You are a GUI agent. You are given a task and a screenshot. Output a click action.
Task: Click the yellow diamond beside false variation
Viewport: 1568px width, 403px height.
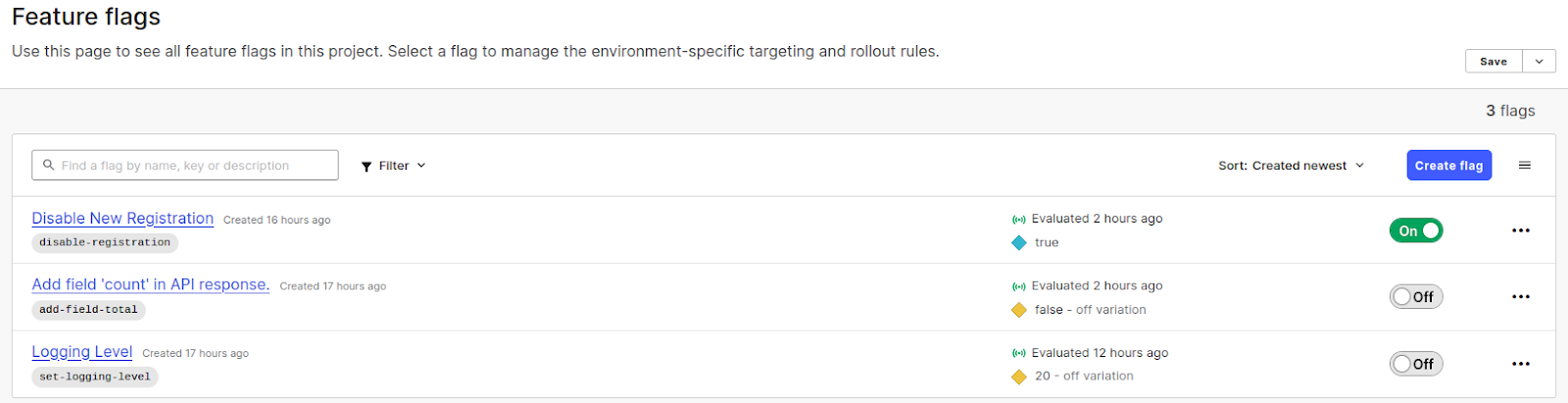1019,310
